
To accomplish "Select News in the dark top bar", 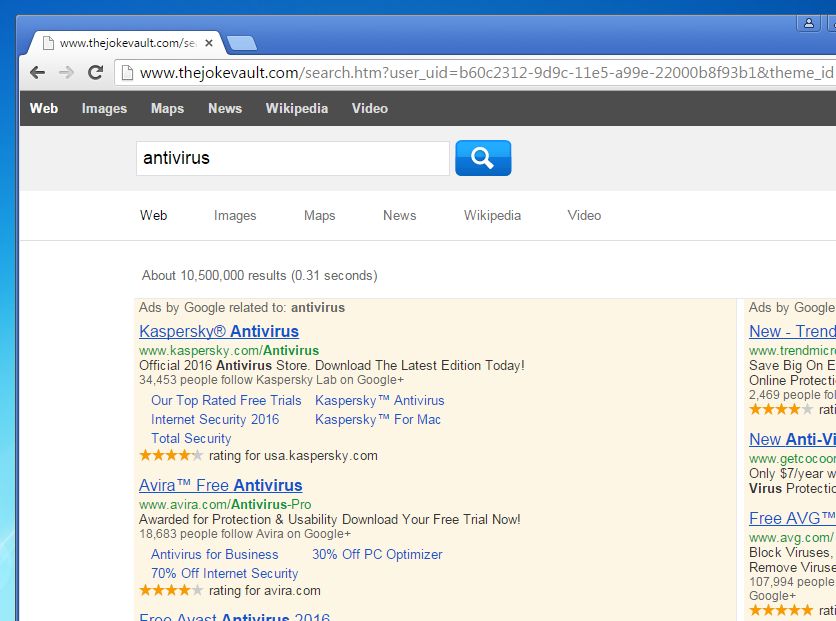I will [x=225, y=108].
